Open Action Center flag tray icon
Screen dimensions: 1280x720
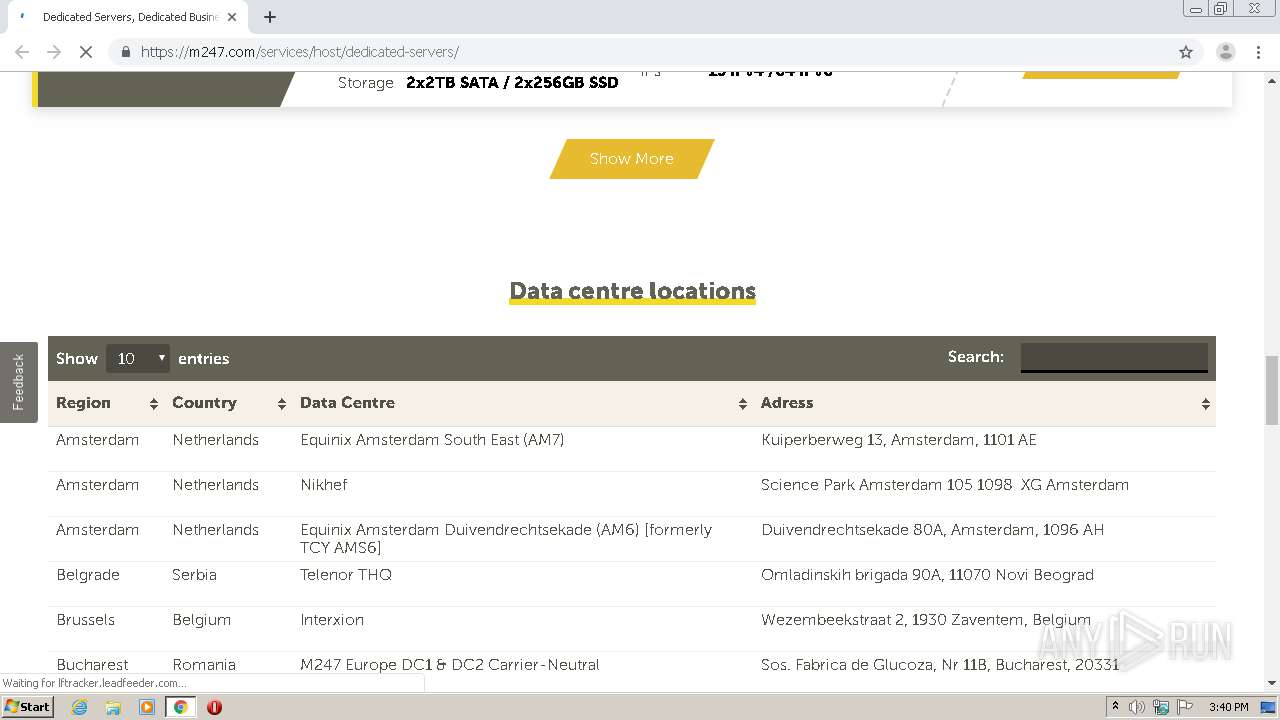pos(1185,707)
